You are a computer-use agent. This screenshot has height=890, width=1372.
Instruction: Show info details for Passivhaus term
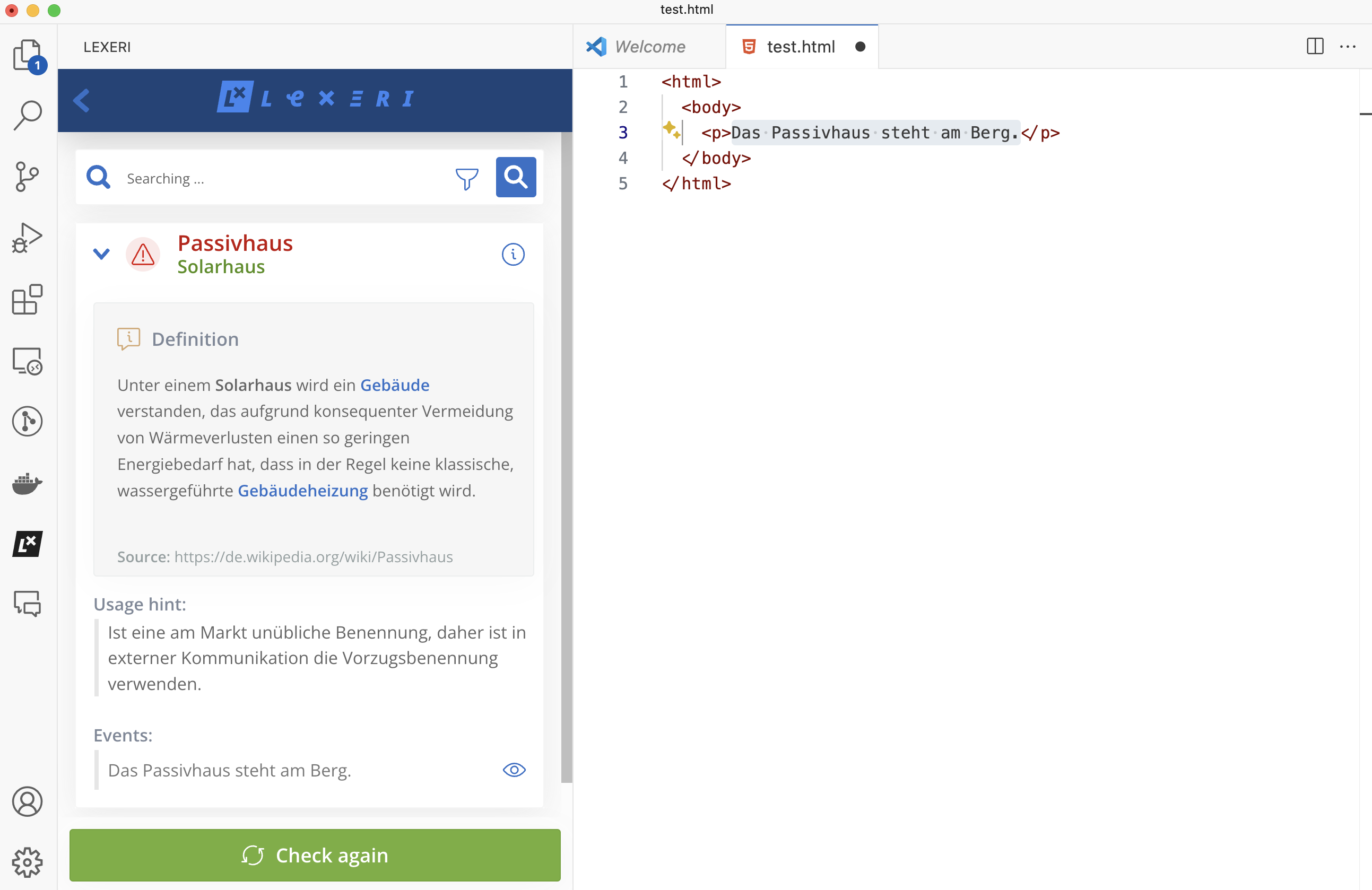(x=513, y=254)
